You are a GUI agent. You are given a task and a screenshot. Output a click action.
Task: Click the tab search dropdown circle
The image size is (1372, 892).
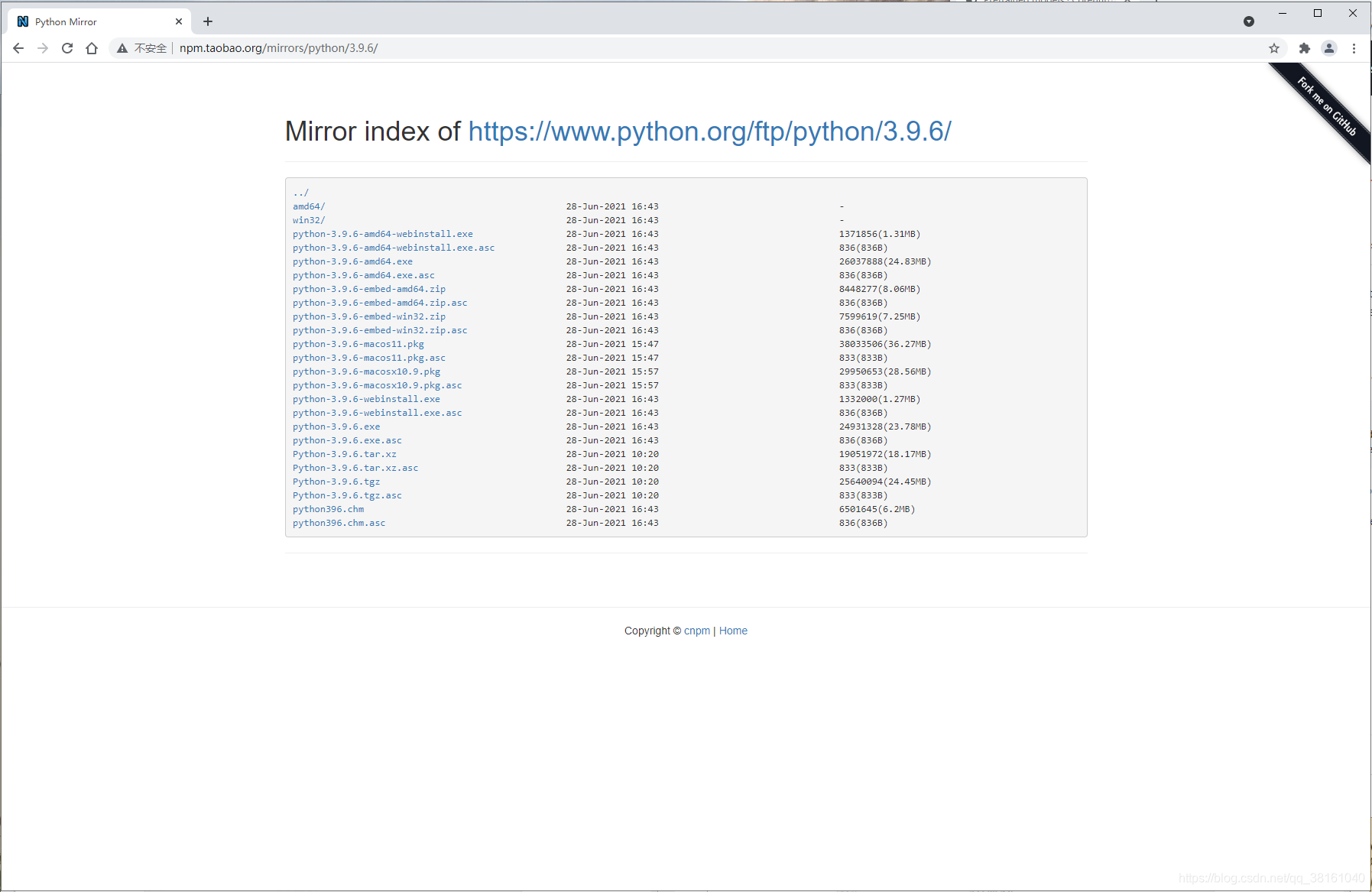pos(1249,21)
